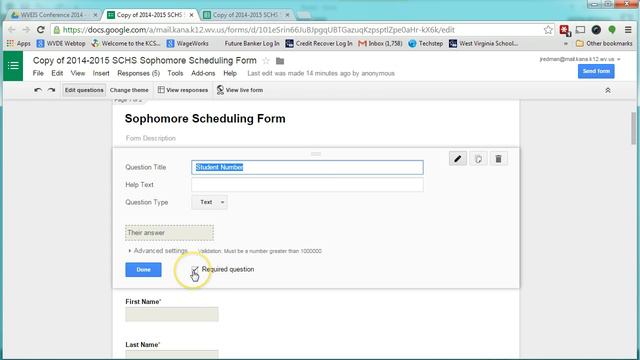This screenshot has width=640, height=360.
Task: Open the WageWorks bookmark
Action: (188, 43)
